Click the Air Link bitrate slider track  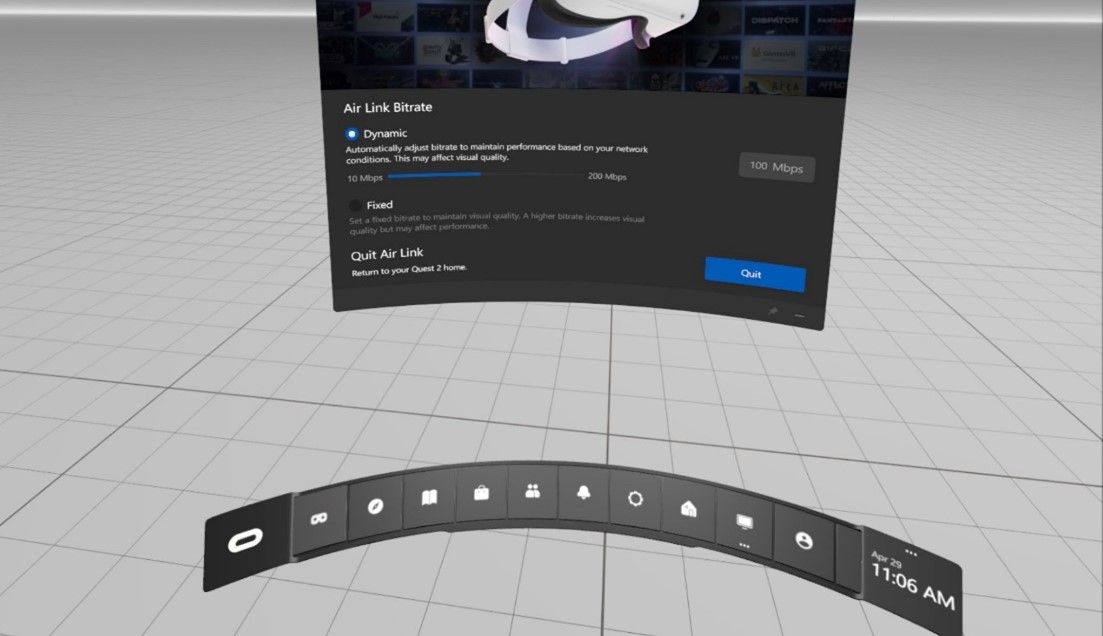(487, 175)
